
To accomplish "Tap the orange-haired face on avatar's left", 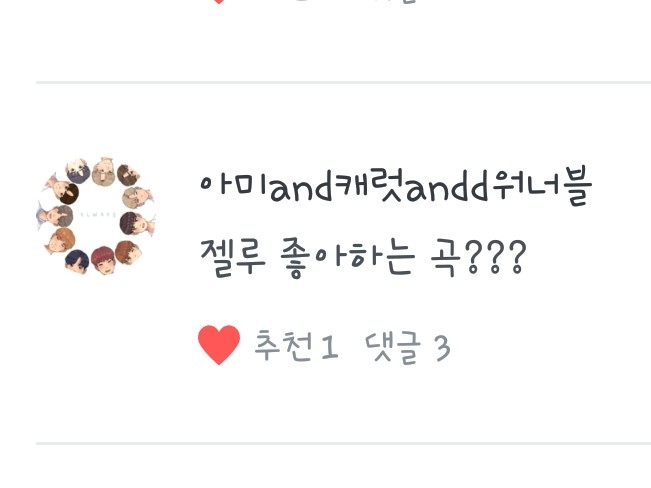I will [x=61, y=241].
